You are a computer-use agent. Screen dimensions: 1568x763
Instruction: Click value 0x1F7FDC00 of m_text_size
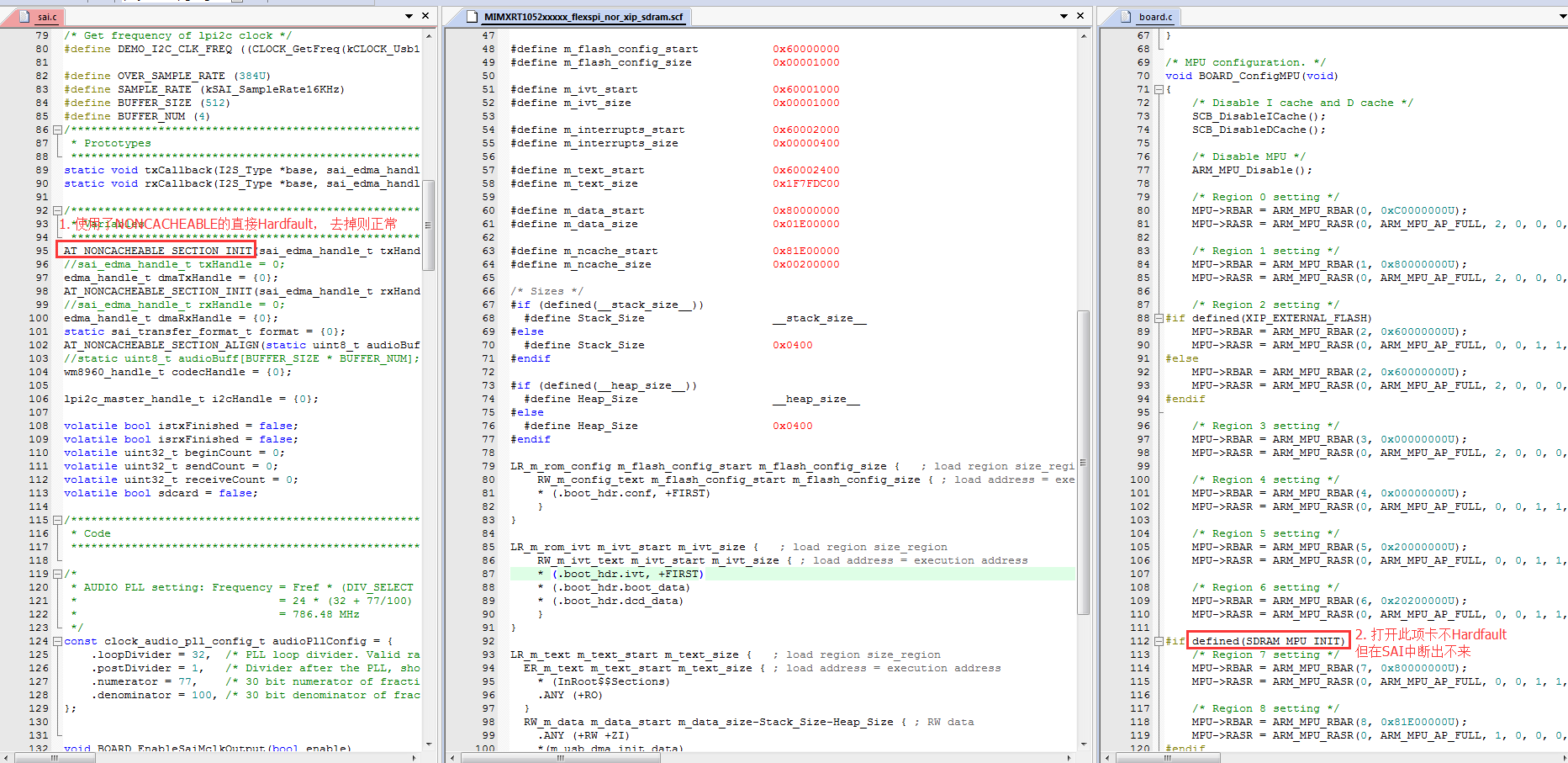pos(806,183)
